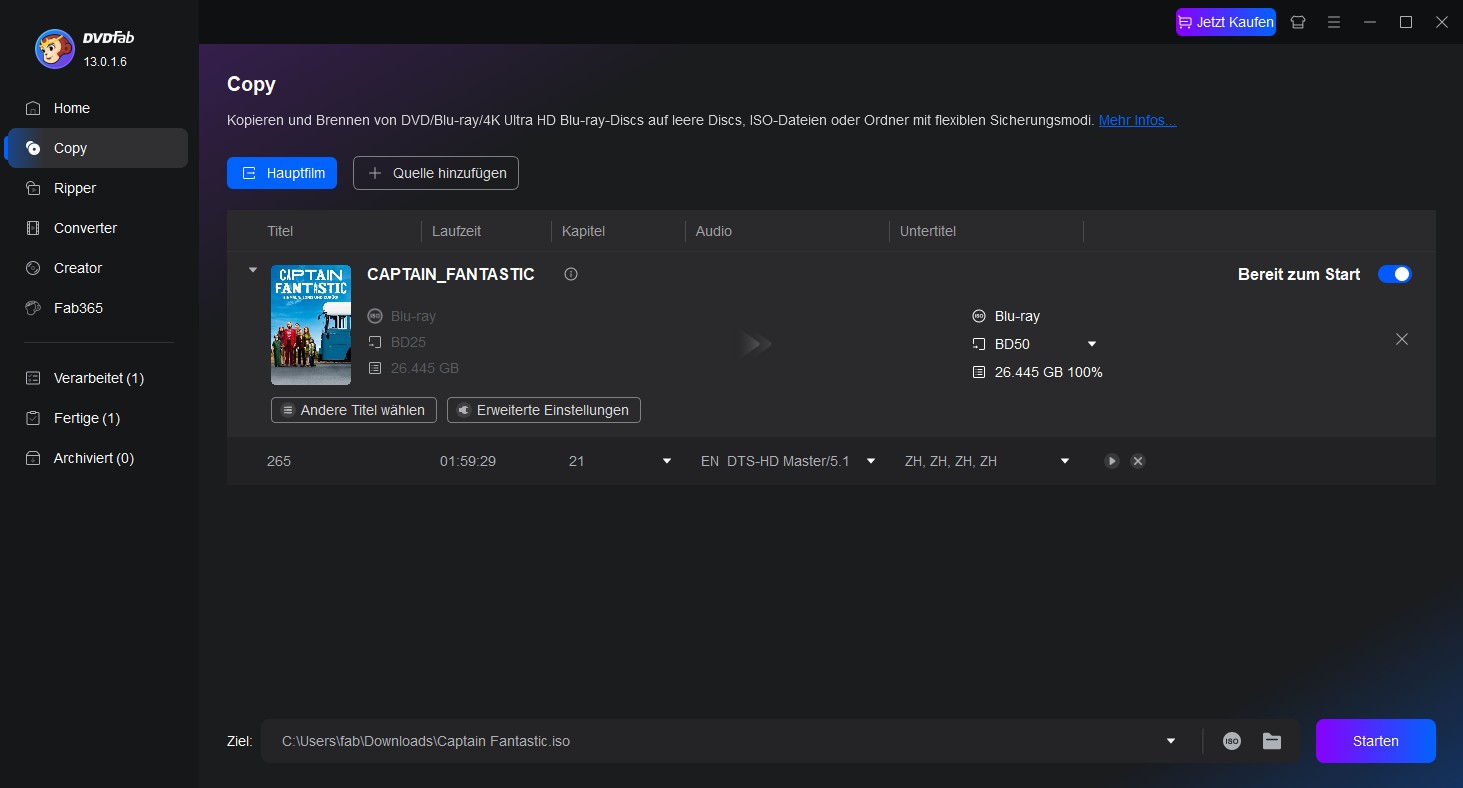This screenshot has width=1463, height=788.
Task: Open the Verarbeitet (1) task list
Action: (x=97, y=378)
